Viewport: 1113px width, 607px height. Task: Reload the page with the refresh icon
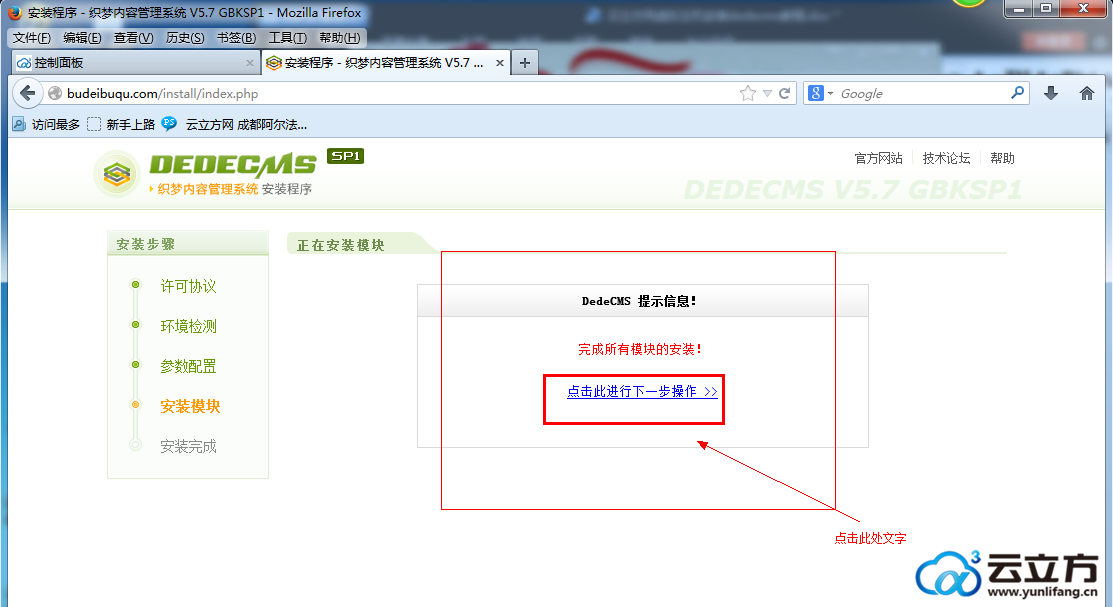784,93
